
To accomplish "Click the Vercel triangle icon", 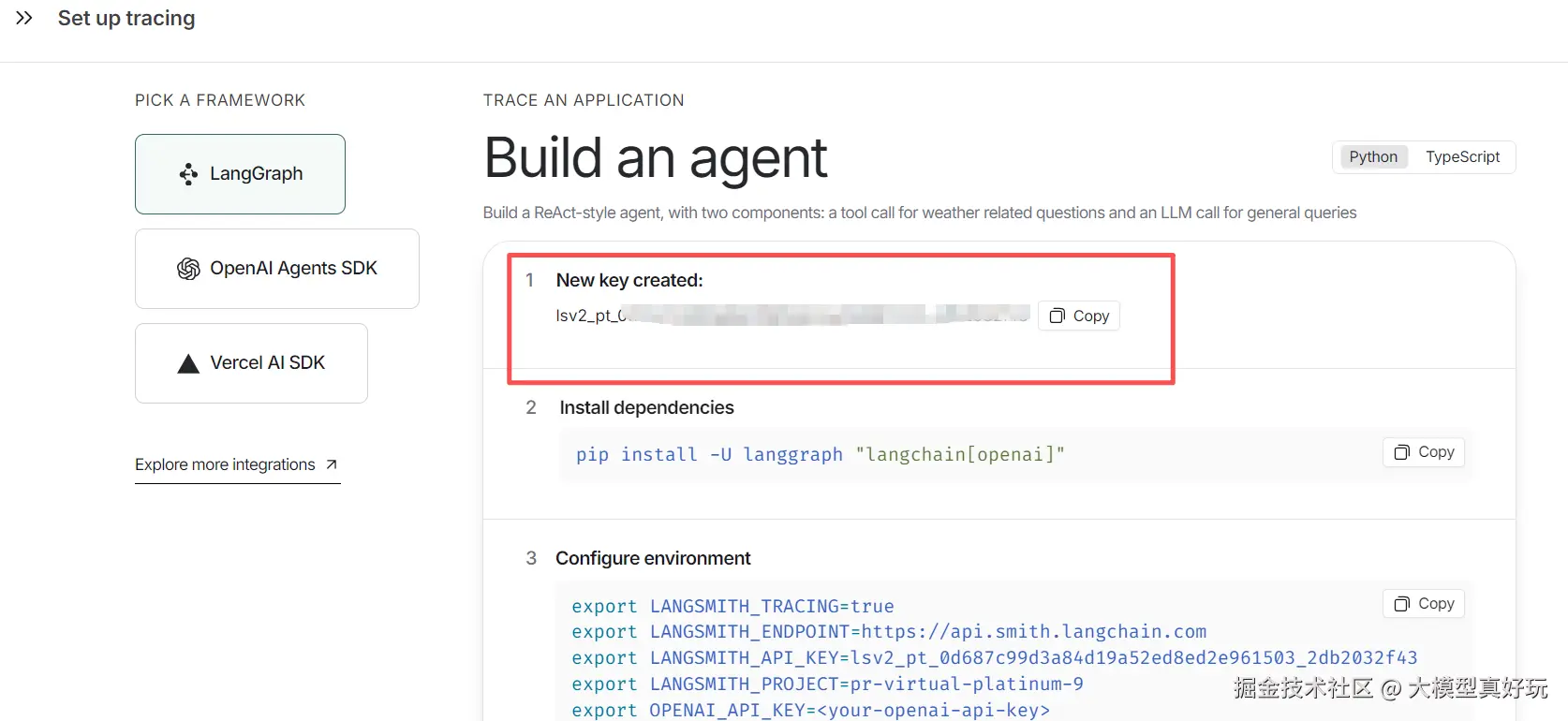I will click(188, 363).
